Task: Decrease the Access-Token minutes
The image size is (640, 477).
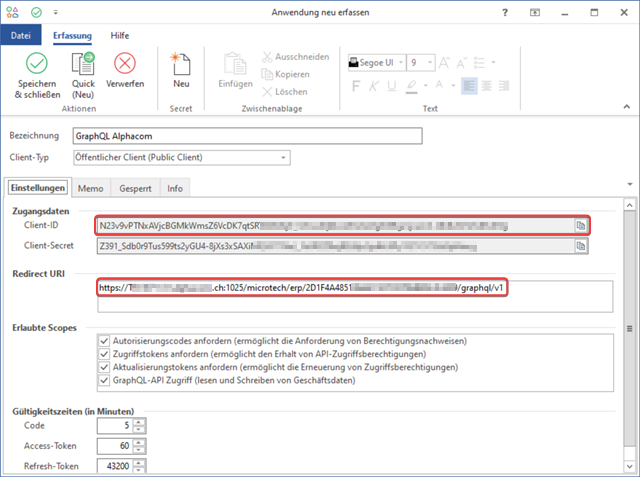Action: (139, 450)
